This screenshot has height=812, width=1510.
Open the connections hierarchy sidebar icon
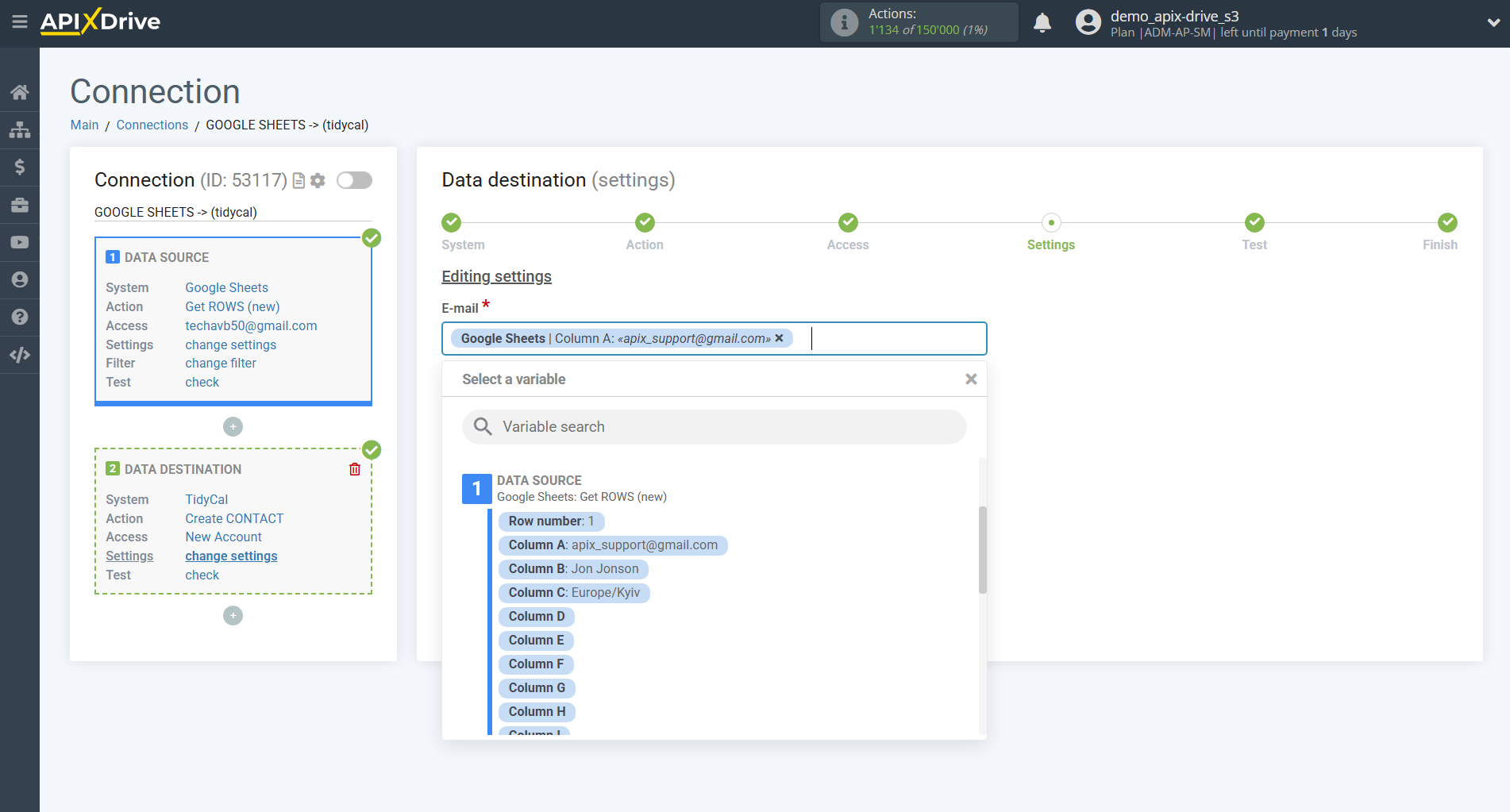pyautogui.click(x=20, y=129)
